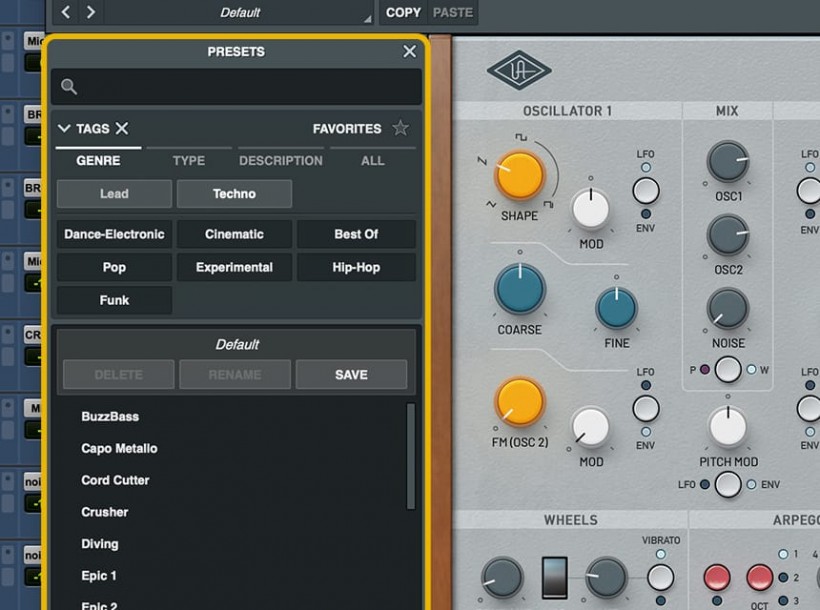
Task: Load the Cord Cutter preset
Action: point(115,480)
